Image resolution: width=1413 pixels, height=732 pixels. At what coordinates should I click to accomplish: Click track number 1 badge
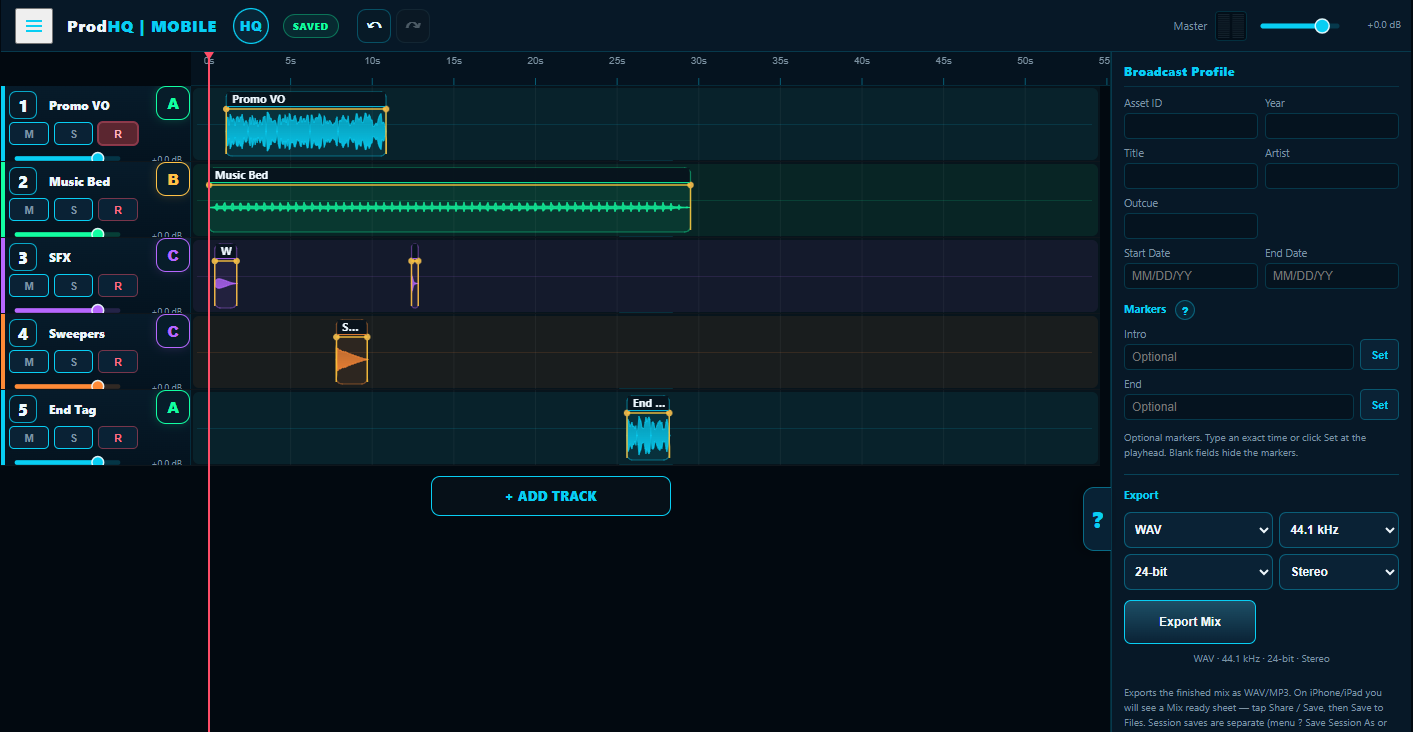(x=23, y=105)
